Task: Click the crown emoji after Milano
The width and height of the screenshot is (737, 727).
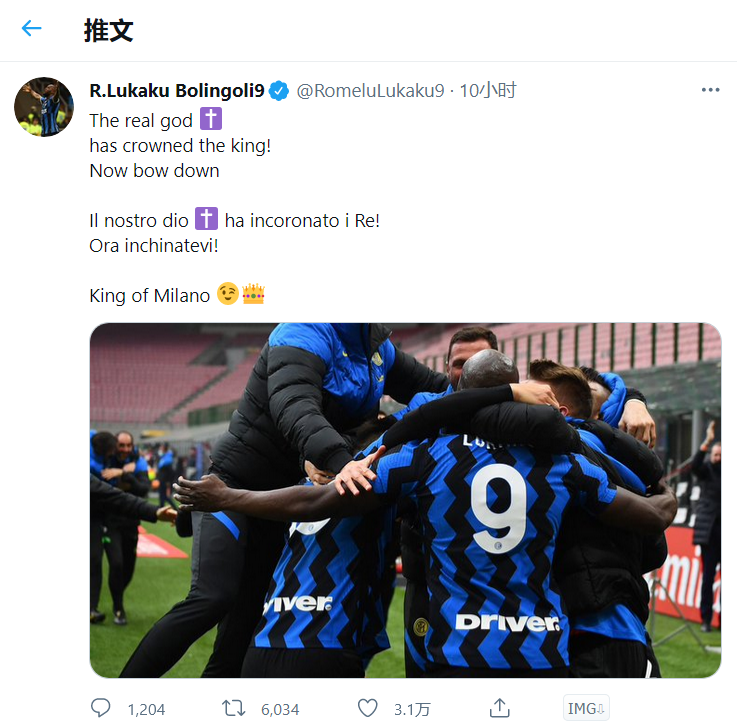Action: point(253,294)
